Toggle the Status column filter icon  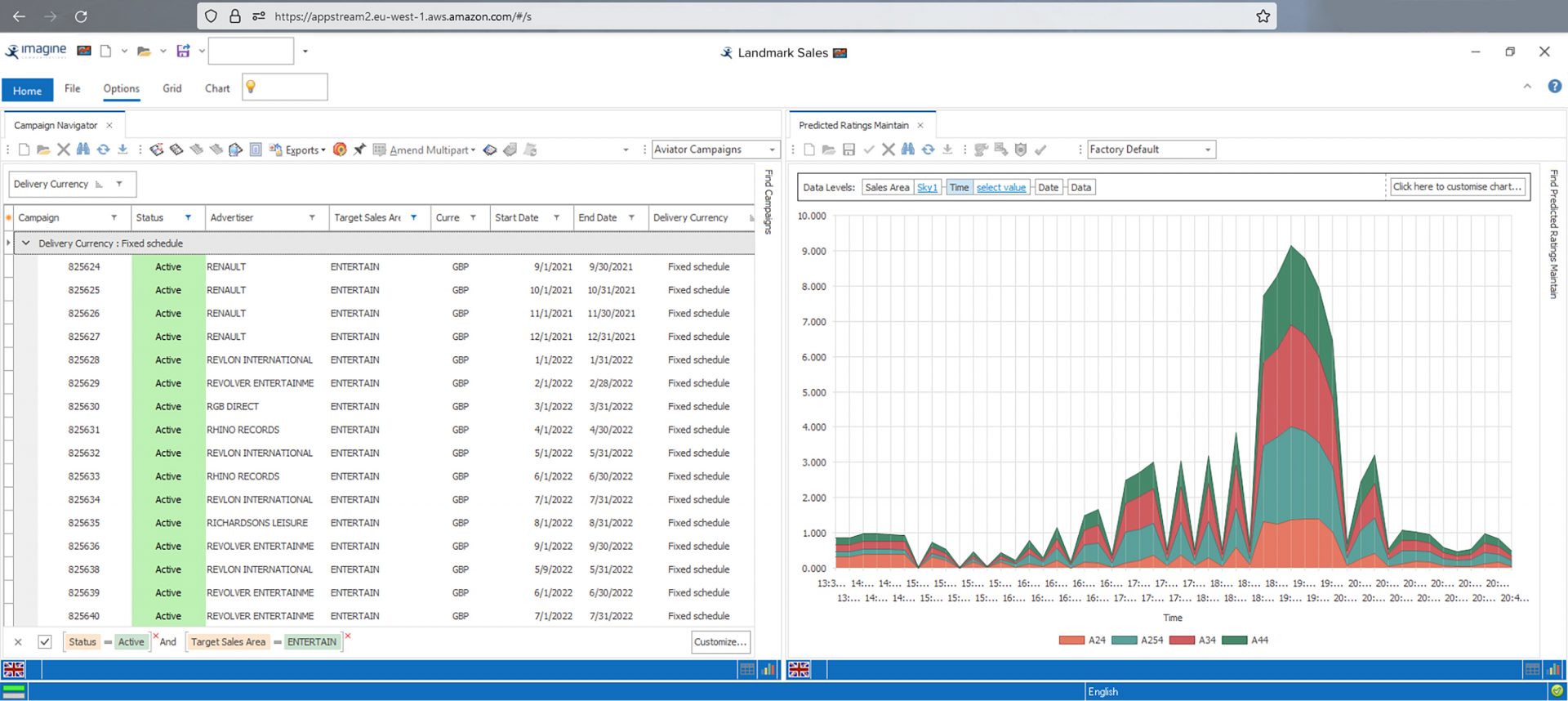pos(188,217)
